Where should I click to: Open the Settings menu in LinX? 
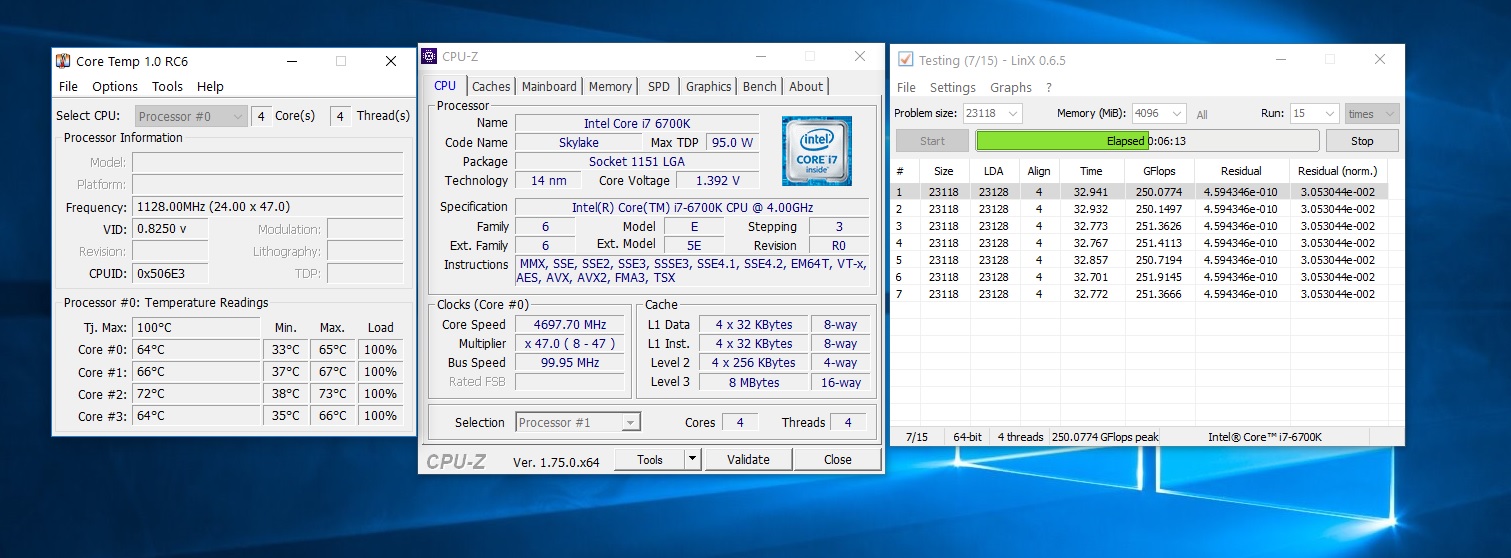coord(952,87)
